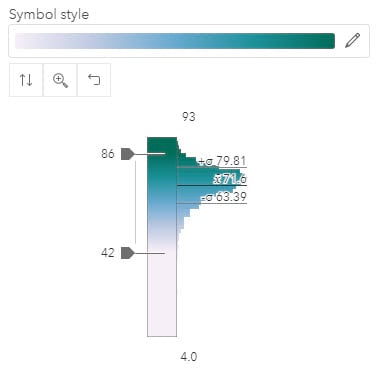Grab the lower slider handle at 42
The width and height of the screenshot is (380, 371).
[x=128, y=253]
